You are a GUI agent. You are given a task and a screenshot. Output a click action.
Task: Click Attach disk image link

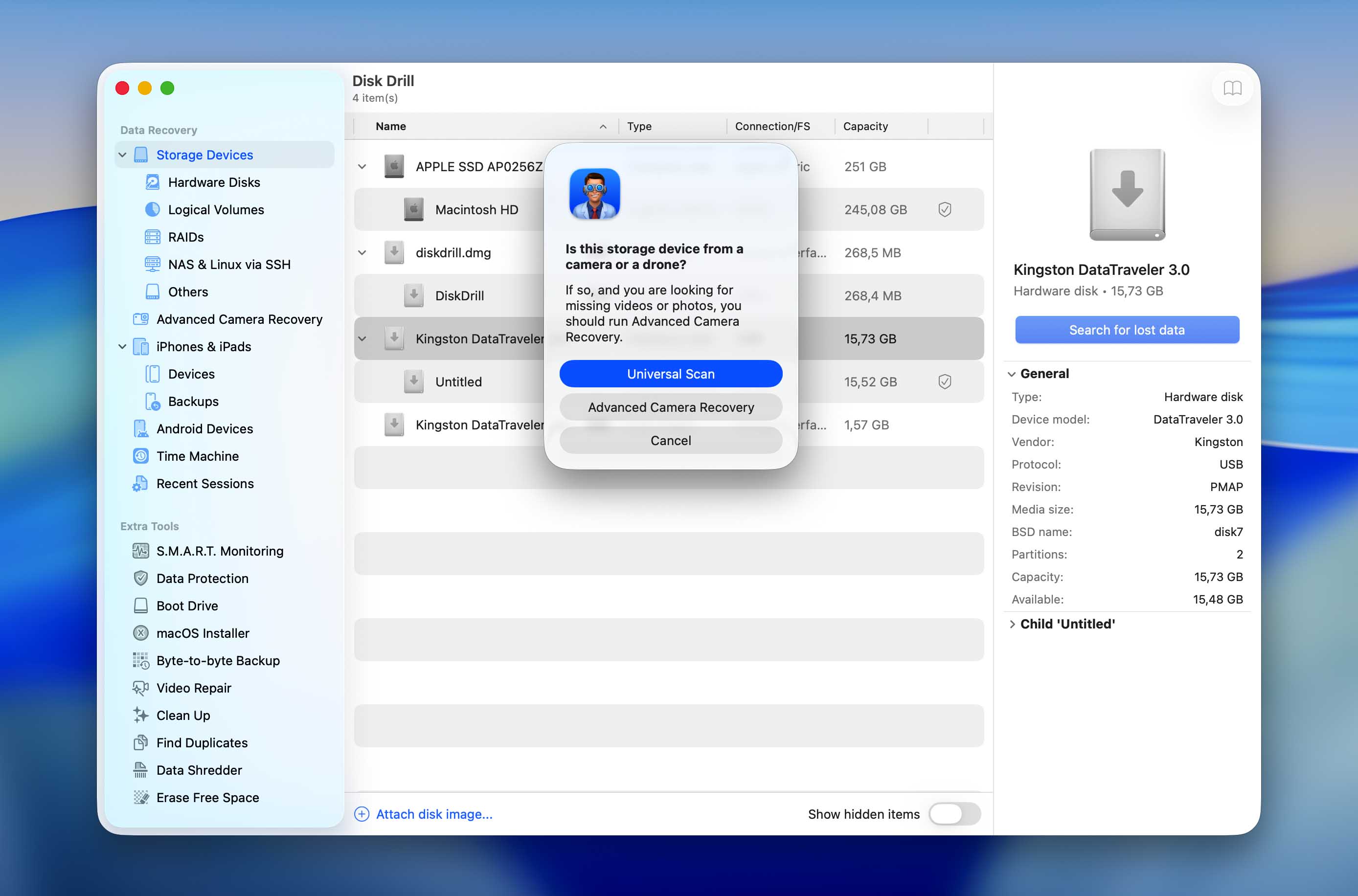click(434, 814)
